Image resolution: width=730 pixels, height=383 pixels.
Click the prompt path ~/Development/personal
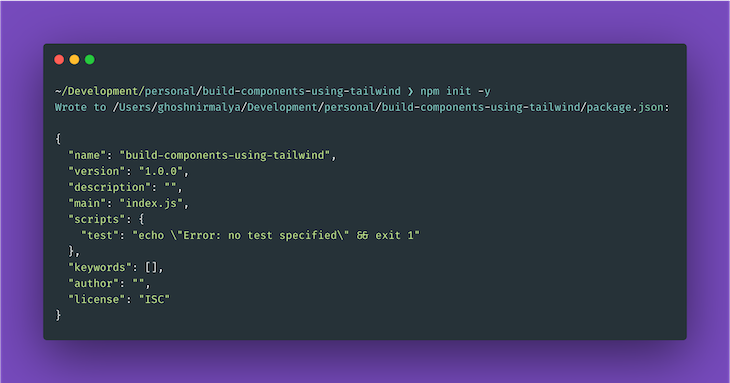[x=125, y=91]
